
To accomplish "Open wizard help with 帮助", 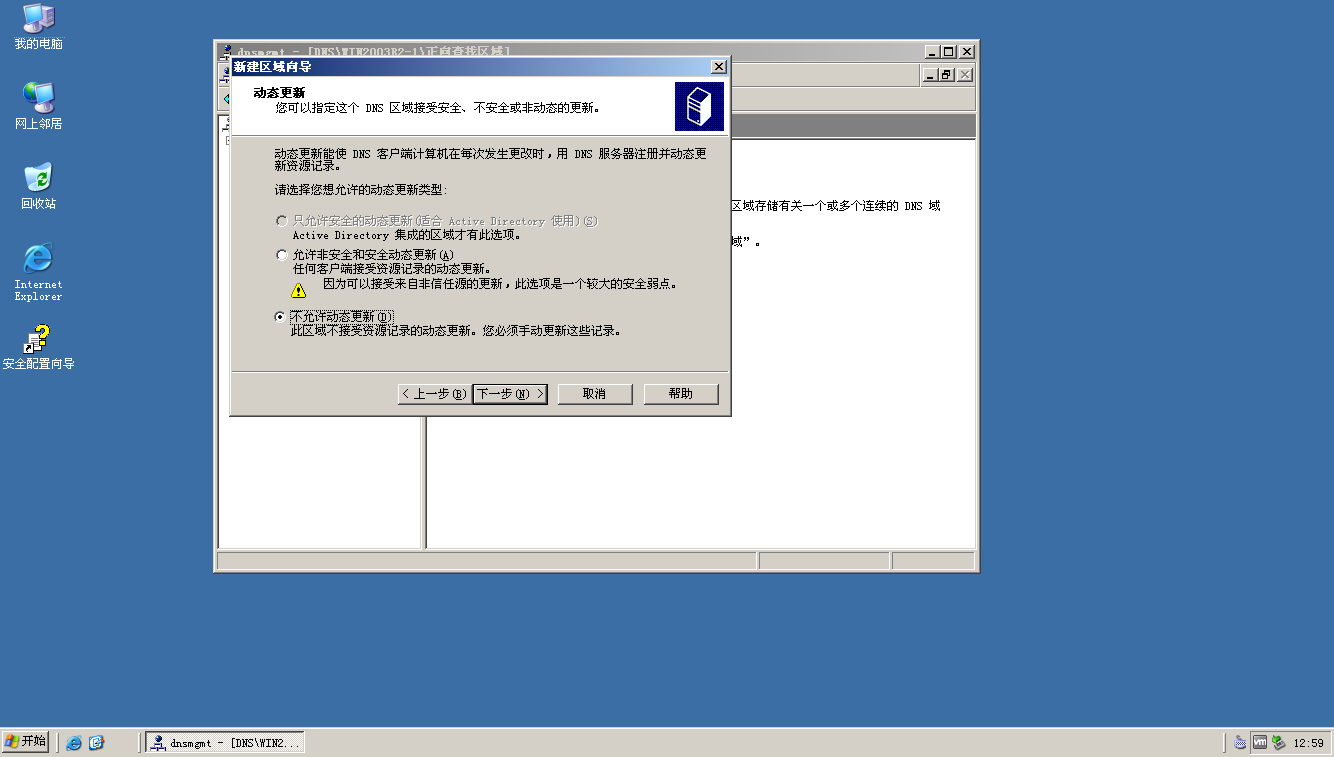I will point(681,394).
